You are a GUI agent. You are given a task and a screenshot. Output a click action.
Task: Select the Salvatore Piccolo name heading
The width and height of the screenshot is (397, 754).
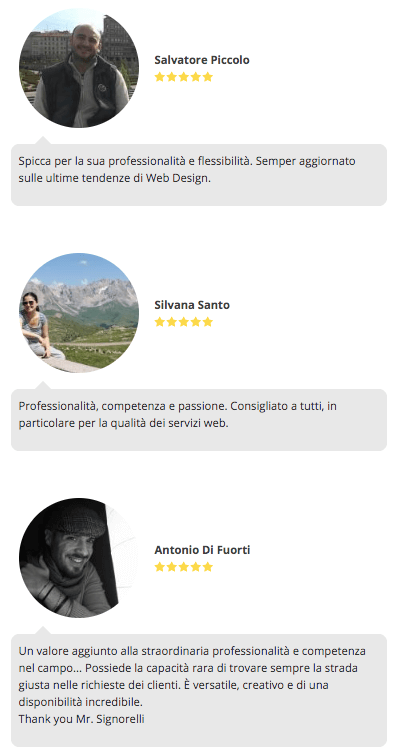[202, 60]
